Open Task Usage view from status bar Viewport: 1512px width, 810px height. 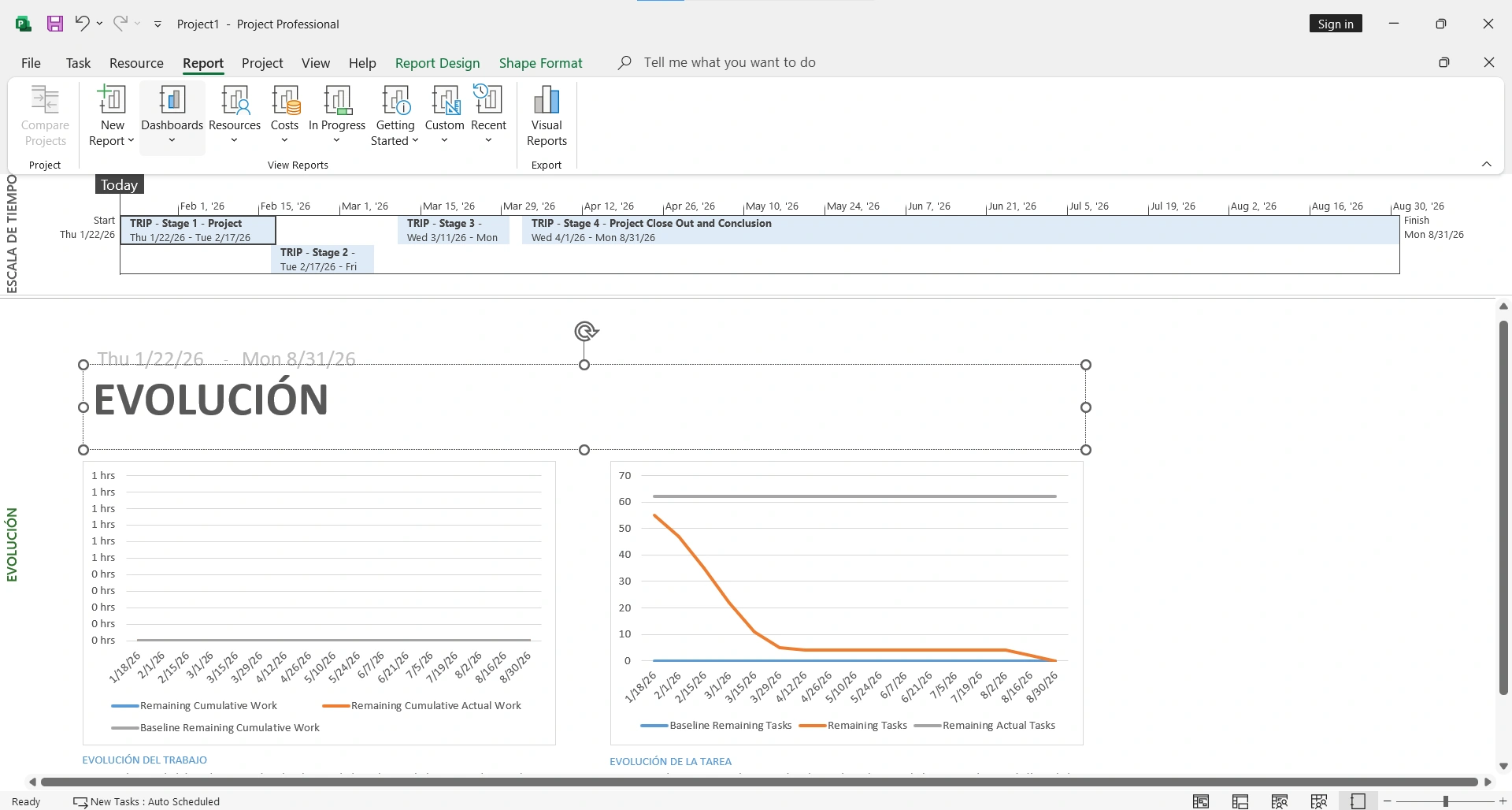tap(1240, 801)
